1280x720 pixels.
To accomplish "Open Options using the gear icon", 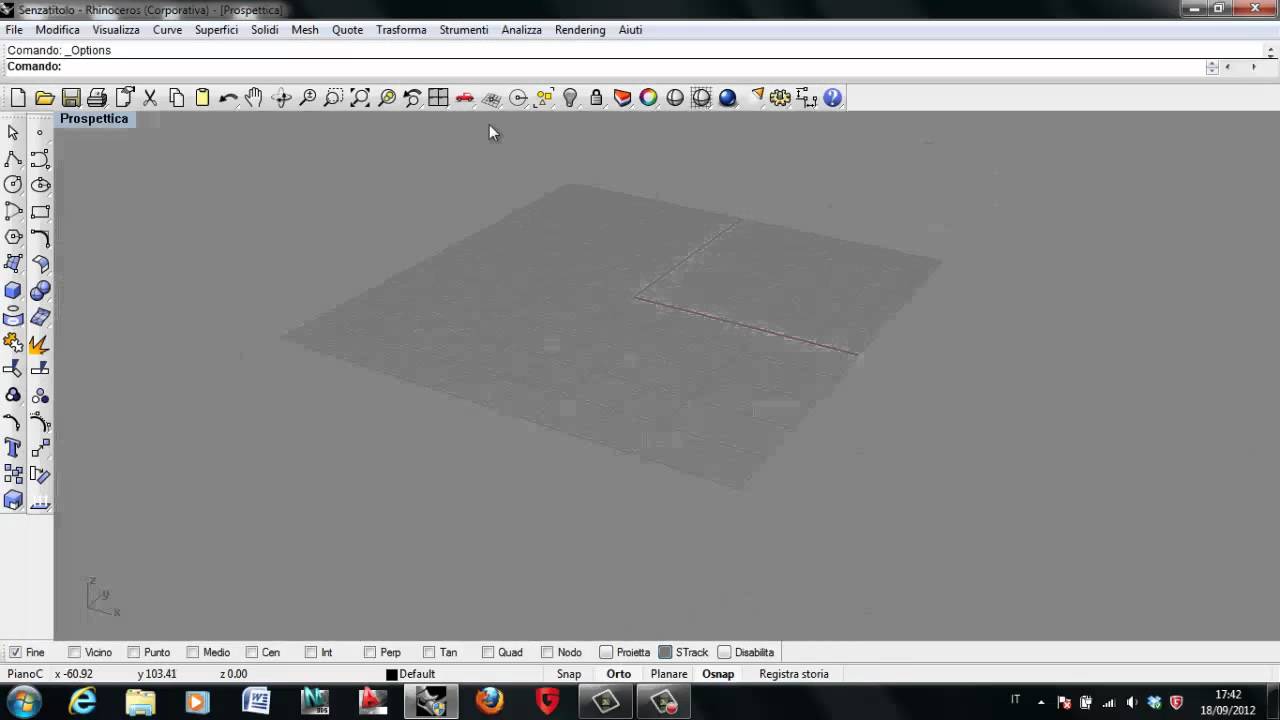I will (x=780, y=97).
